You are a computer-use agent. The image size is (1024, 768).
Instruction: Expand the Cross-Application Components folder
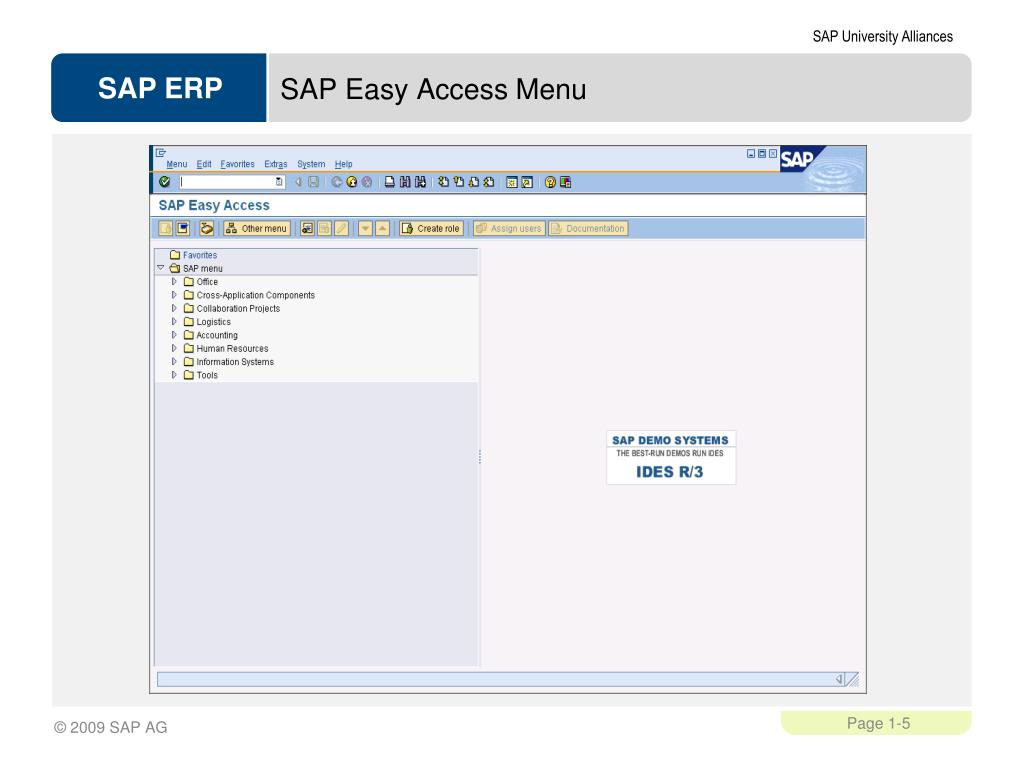[174, 295]
